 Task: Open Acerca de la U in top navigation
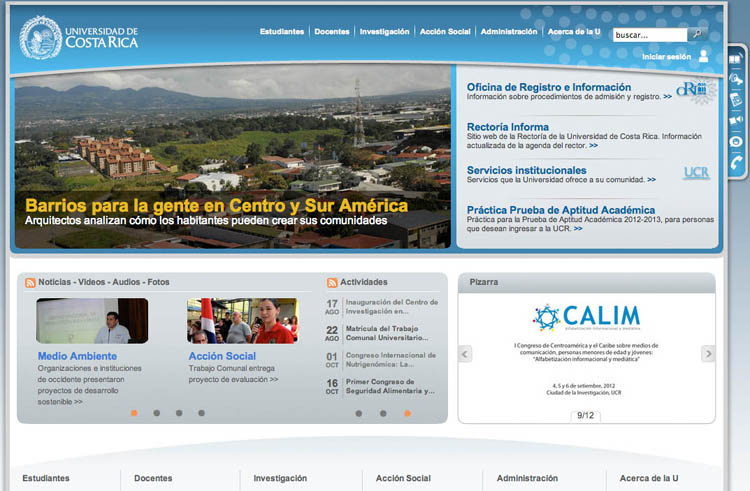[574, 32]
